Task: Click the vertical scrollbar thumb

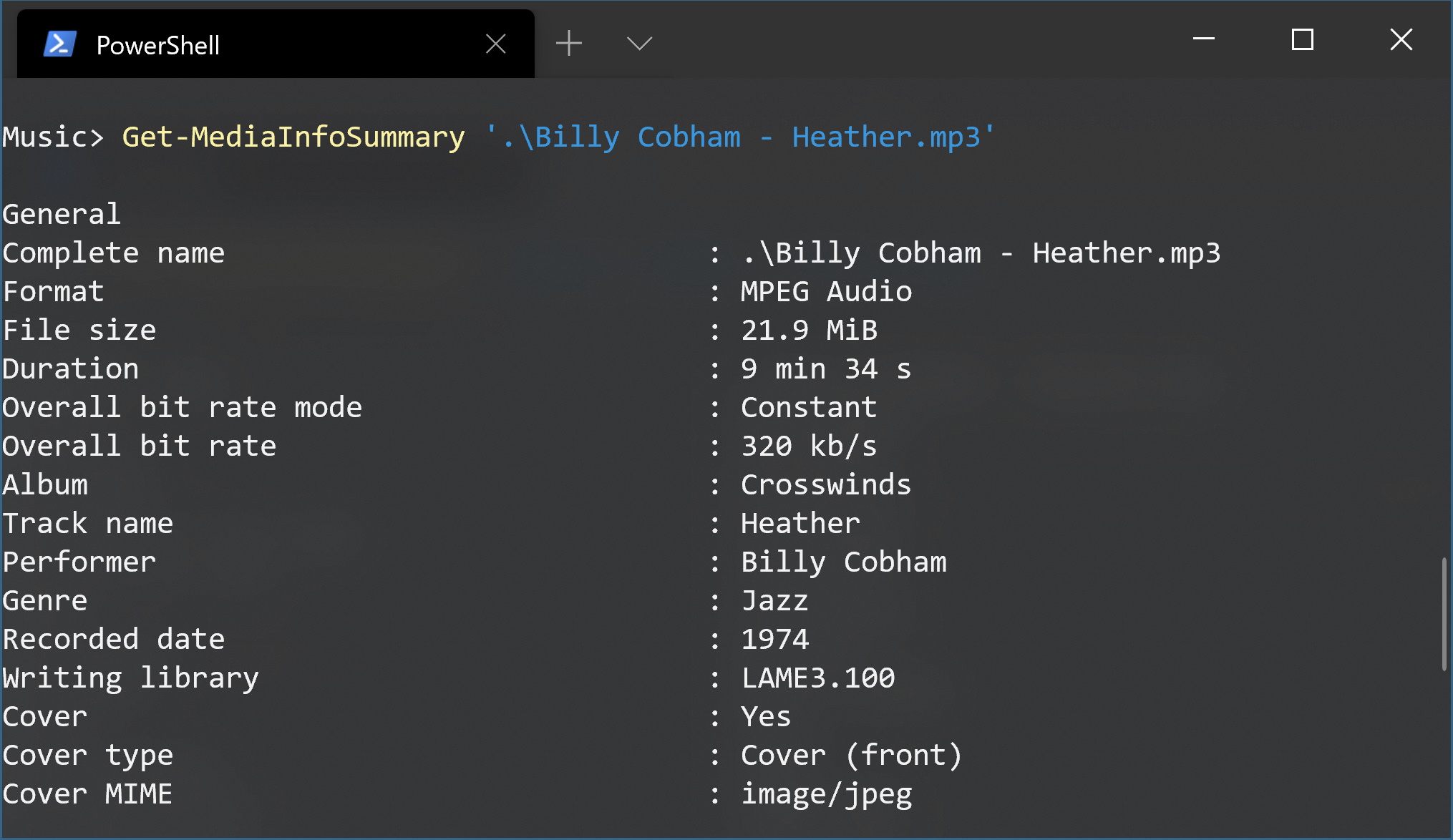Action: (1444, 614)
